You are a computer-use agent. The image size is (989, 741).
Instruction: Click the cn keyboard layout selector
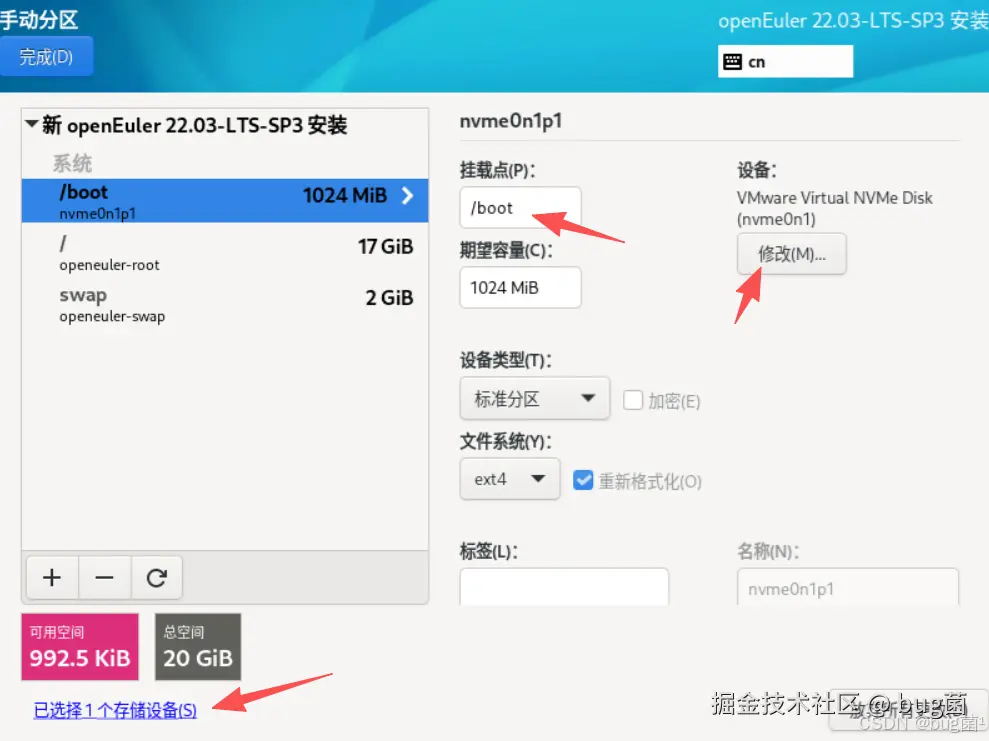[x=785, y=61]
